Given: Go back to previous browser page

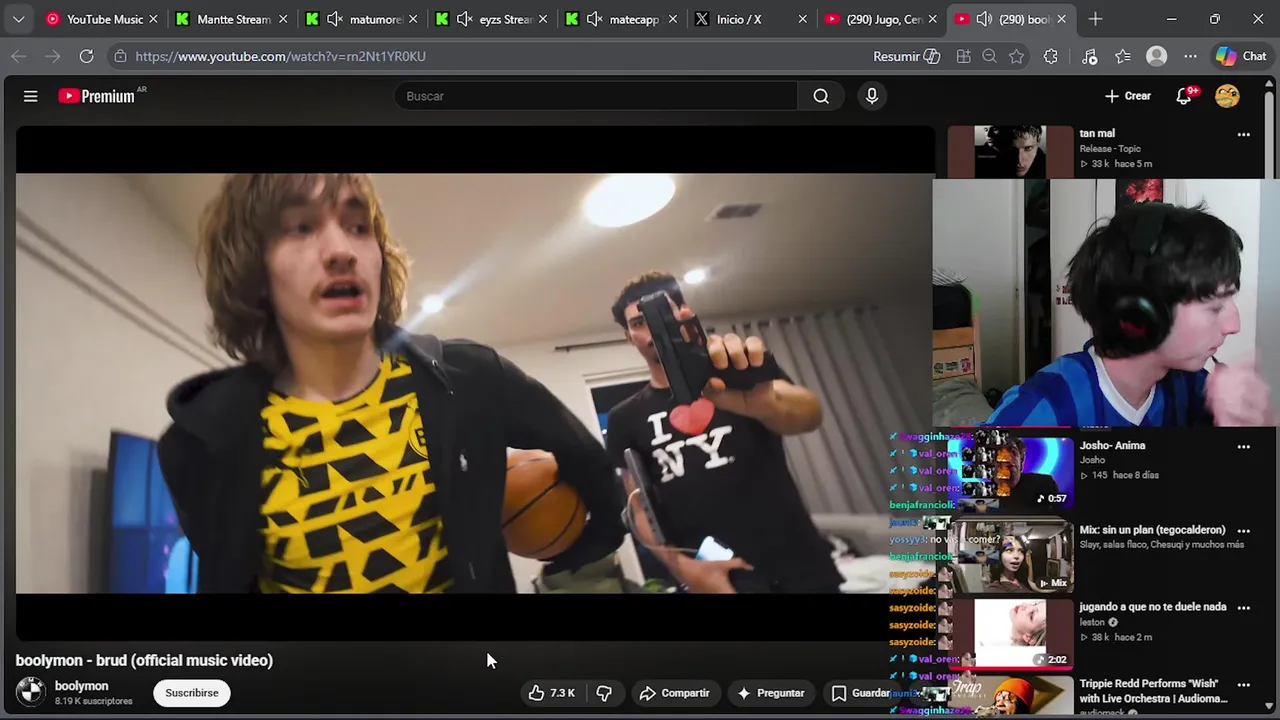Looking at the screenshot, I should [18, 56].
